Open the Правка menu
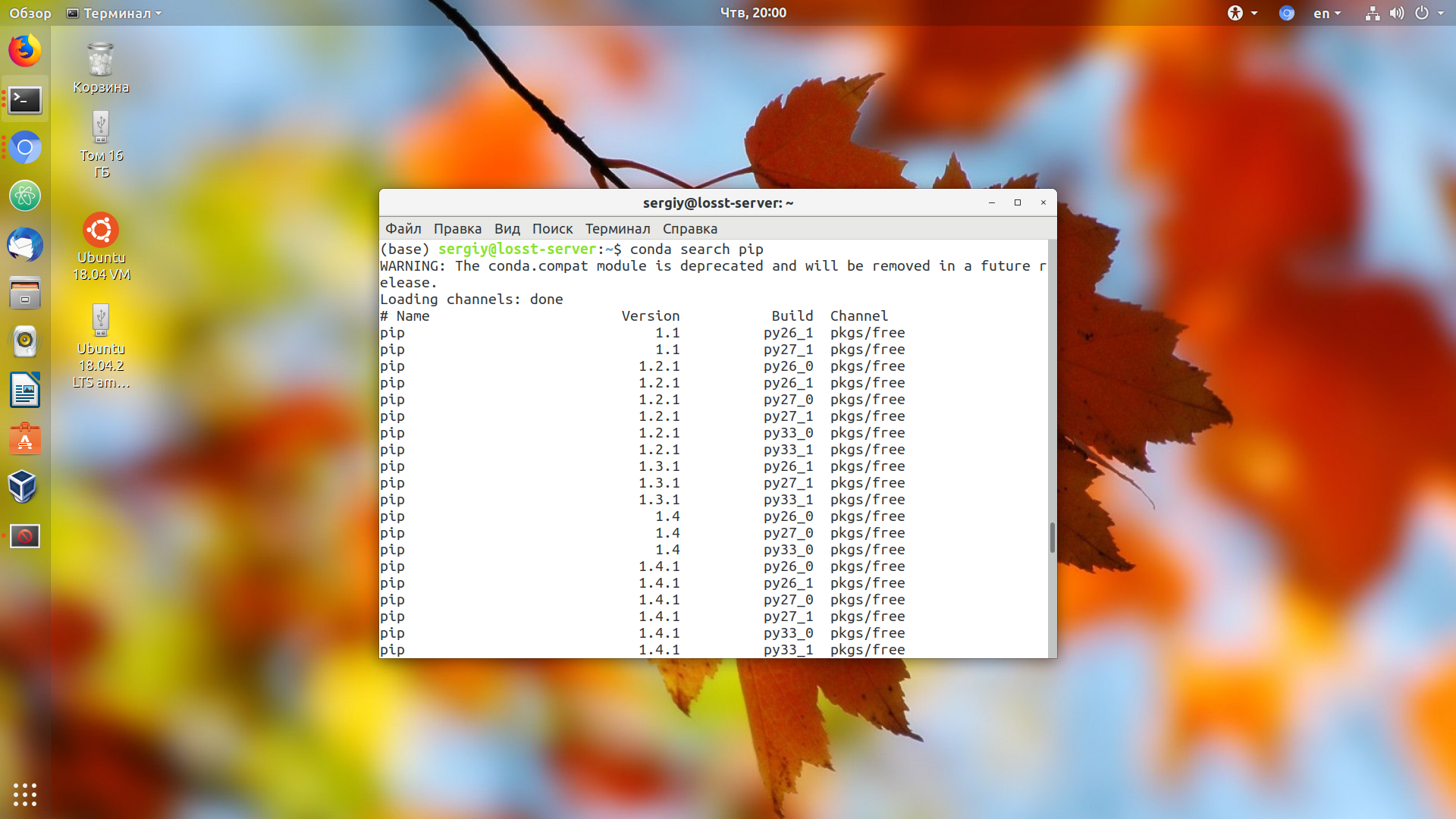1456x819 pixels. tap(457, 228)
